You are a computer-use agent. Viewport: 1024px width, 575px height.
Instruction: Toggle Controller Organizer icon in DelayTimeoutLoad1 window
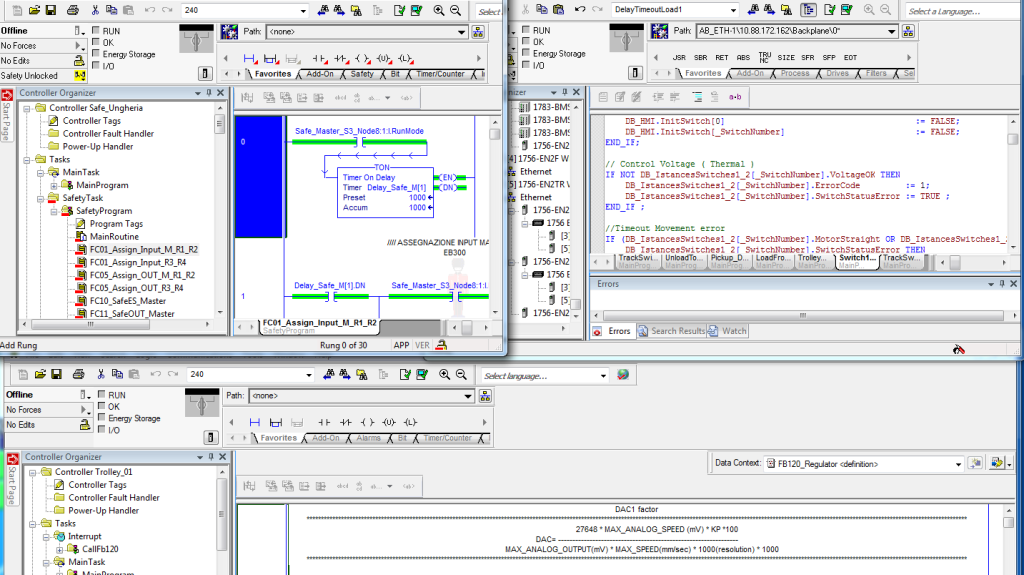[x=808, y=9]
